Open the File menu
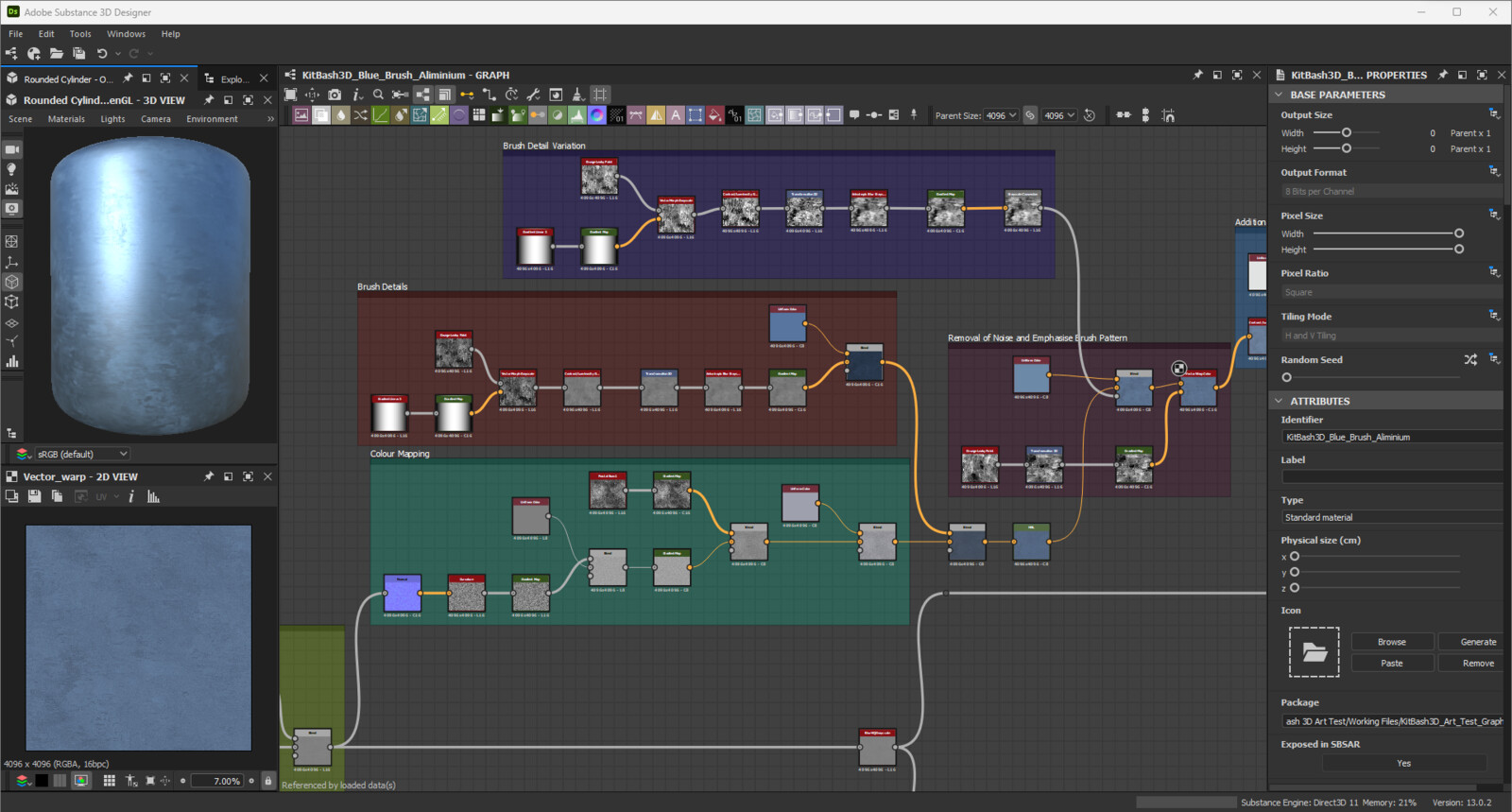This screenshot has height=812, width=1512. [16, 33]
